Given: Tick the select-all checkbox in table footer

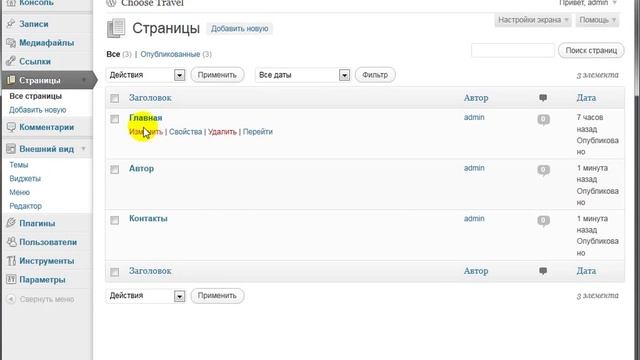Looking at the screenshot, I should (115, 272).
